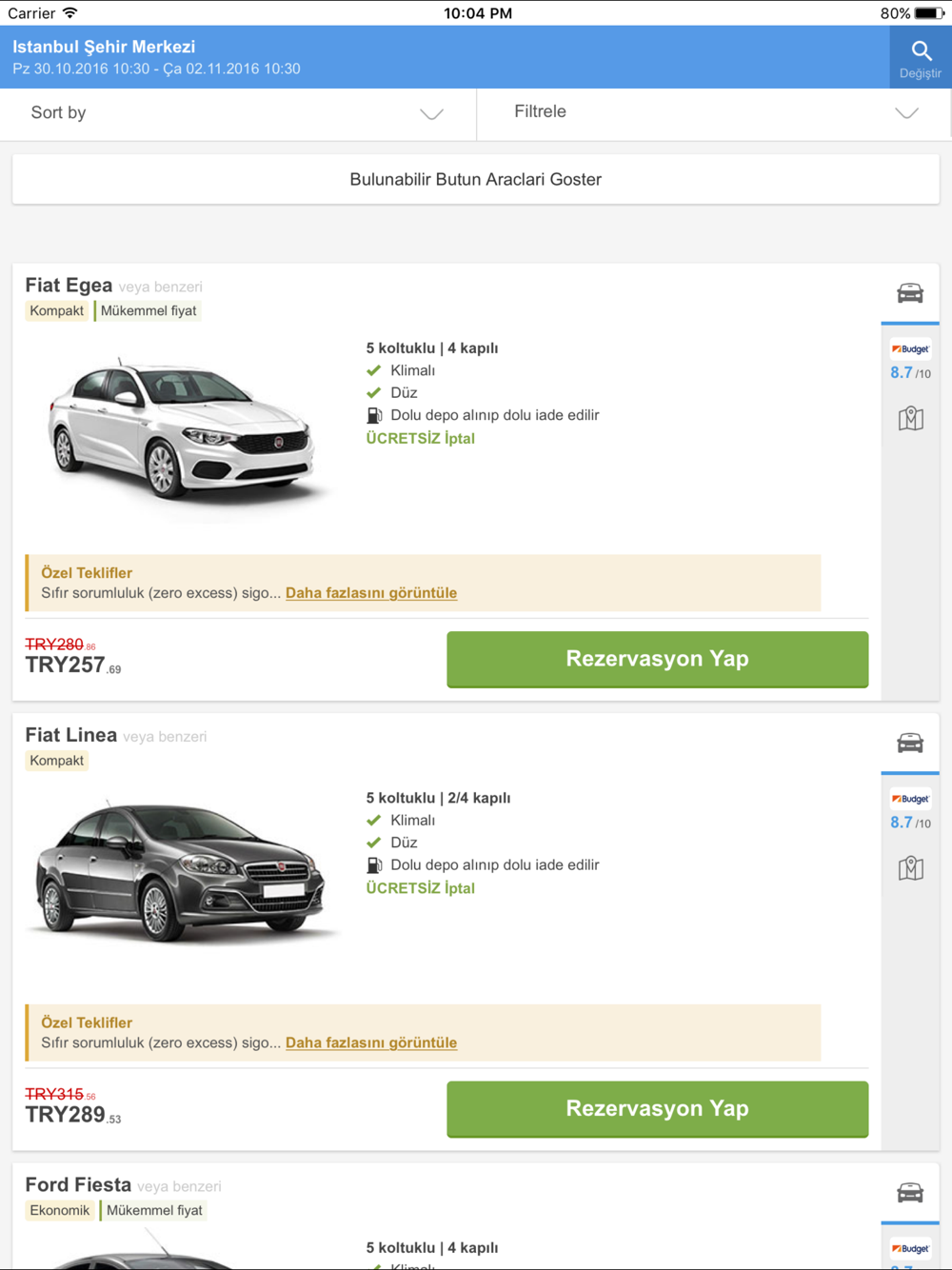The image size is (952, 1270).
Task: Book the Fiat Linea with Rezervasyon Yap
Action: click(657, 1109)
